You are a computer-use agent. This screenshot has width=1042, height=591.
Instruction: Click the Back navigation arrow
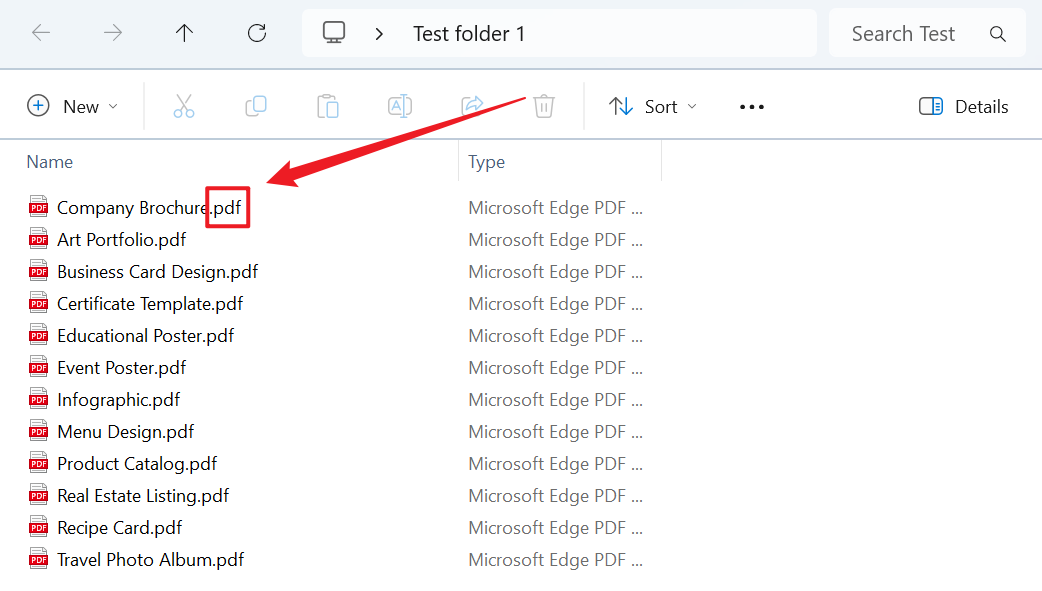click(41, 33)
